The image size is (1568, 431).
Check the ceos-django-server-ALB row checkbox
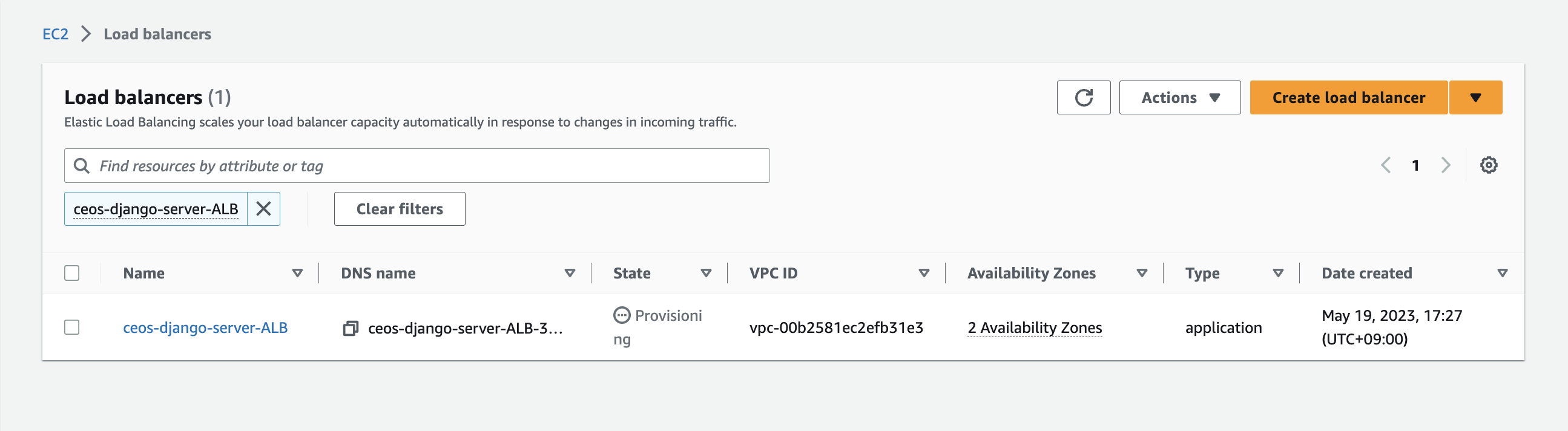pos(72,327)
